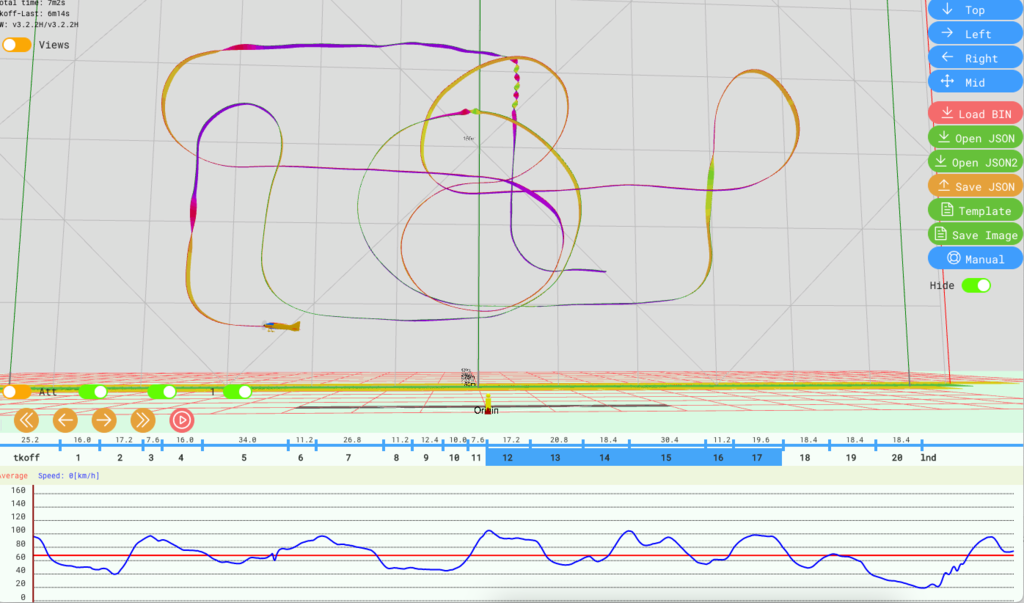Select highlighted maneuver 15 in the timeline
This screenshot has height=603, width=1024.
(x=666, y=457)
